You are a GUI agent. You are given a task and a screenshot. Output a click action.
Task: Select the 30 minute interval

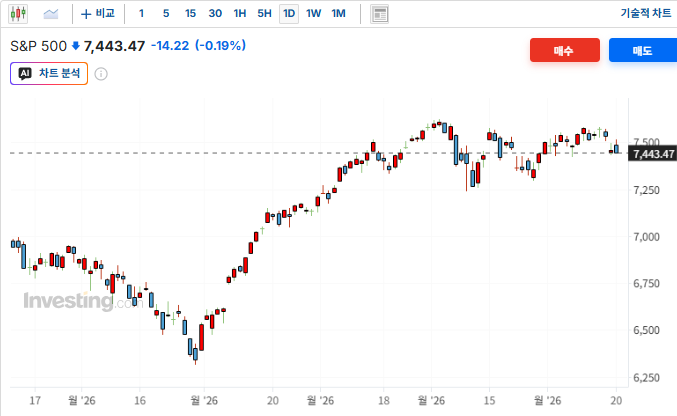pyautogui.click(x=215, y=14)
